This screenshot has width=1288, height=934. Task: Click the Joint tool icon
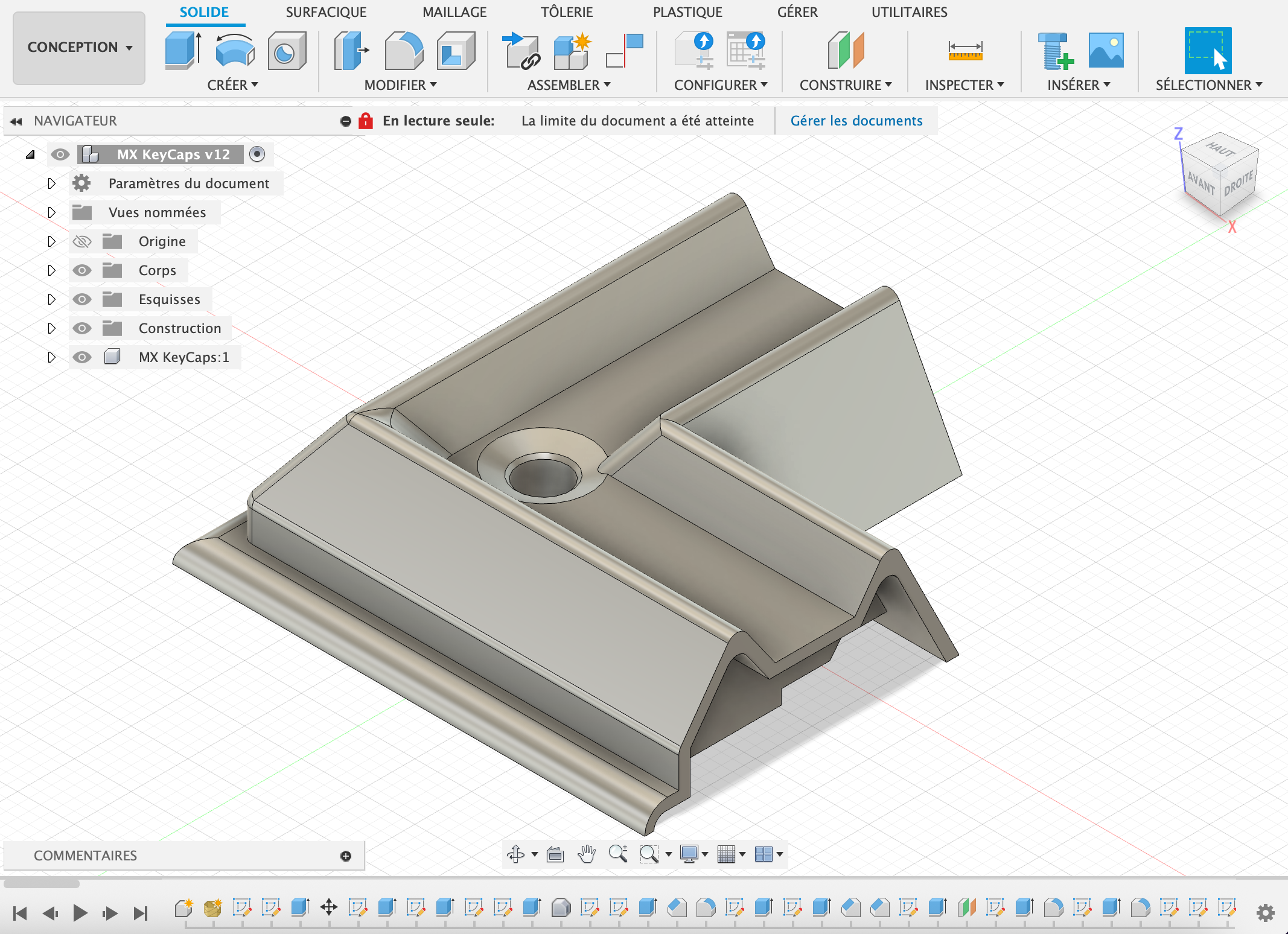[x=625, y=51]
